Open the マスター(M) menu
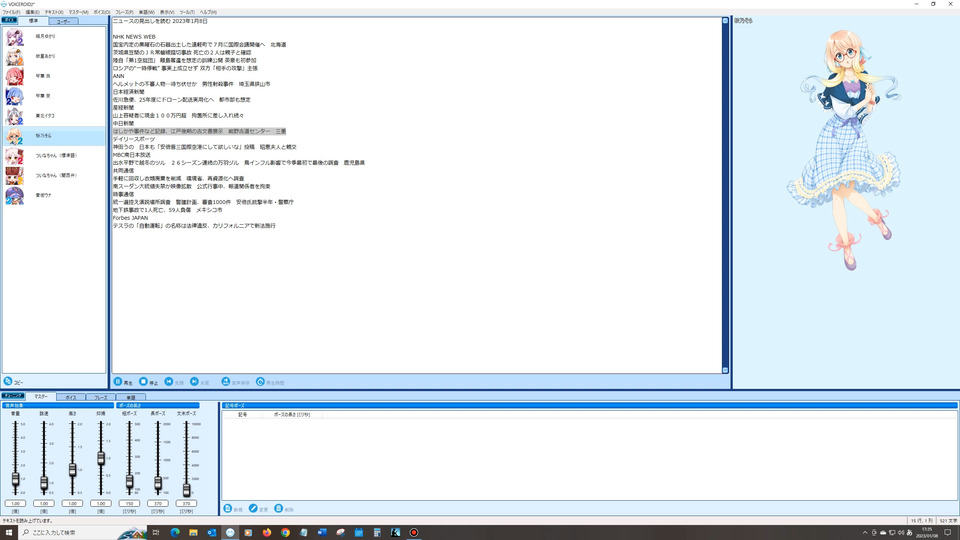 78,12
